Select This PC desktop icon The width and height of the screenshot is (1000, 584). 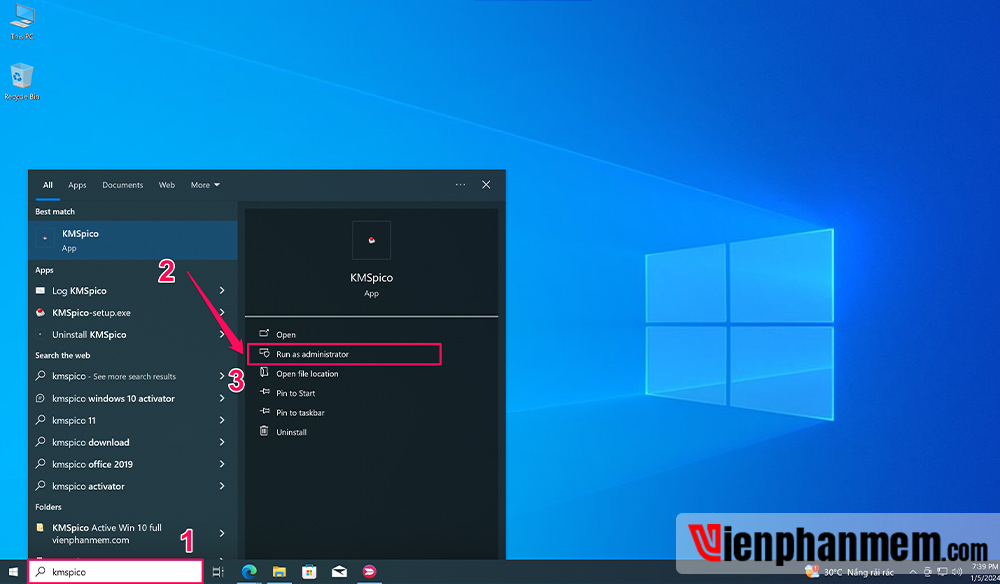point(21,20)
